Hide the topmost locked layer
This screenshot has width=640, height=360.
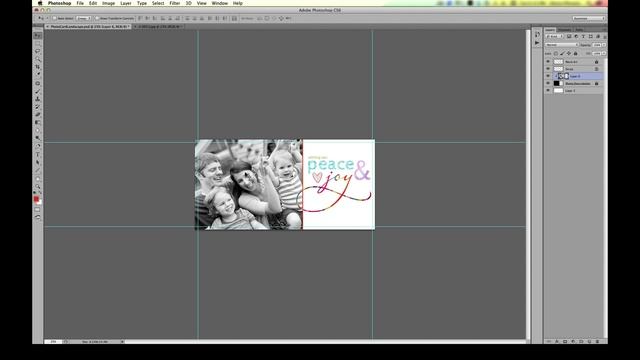pos(548,62)
